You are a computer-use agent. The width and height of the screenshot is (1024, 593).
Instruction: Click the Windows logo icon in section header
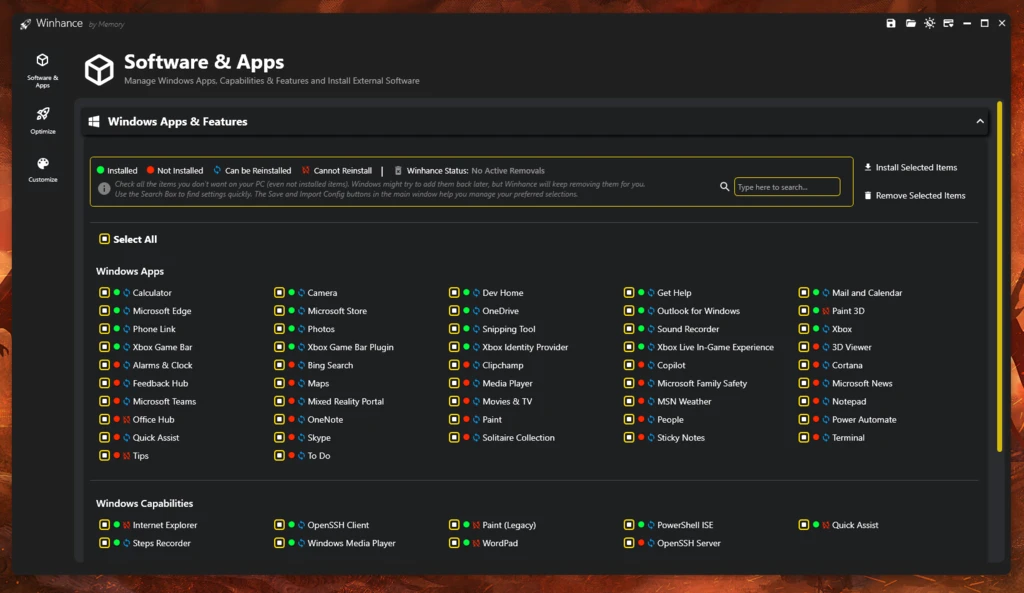pos(94,121)
